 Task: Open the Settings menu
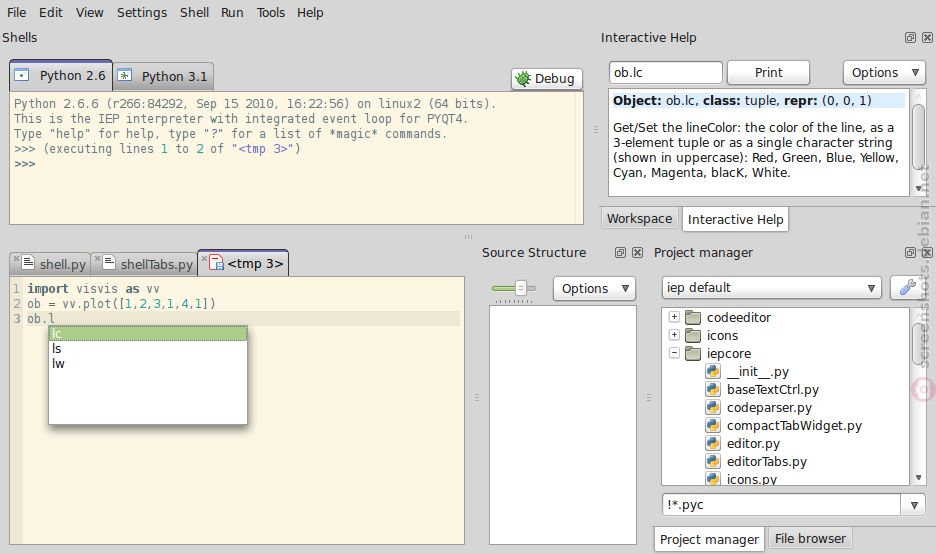coord(141,13)
